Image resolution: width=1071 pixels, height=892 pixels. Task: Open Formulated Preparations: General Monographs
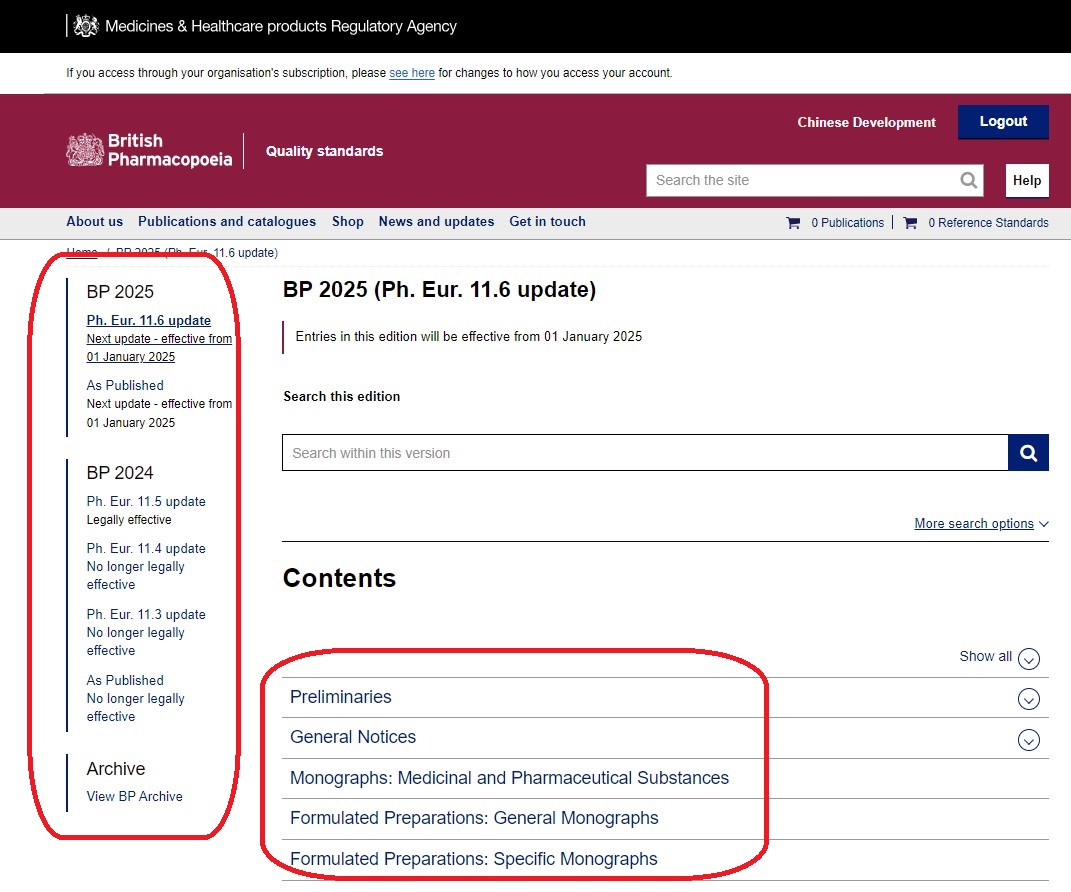[x=474, y=818]
